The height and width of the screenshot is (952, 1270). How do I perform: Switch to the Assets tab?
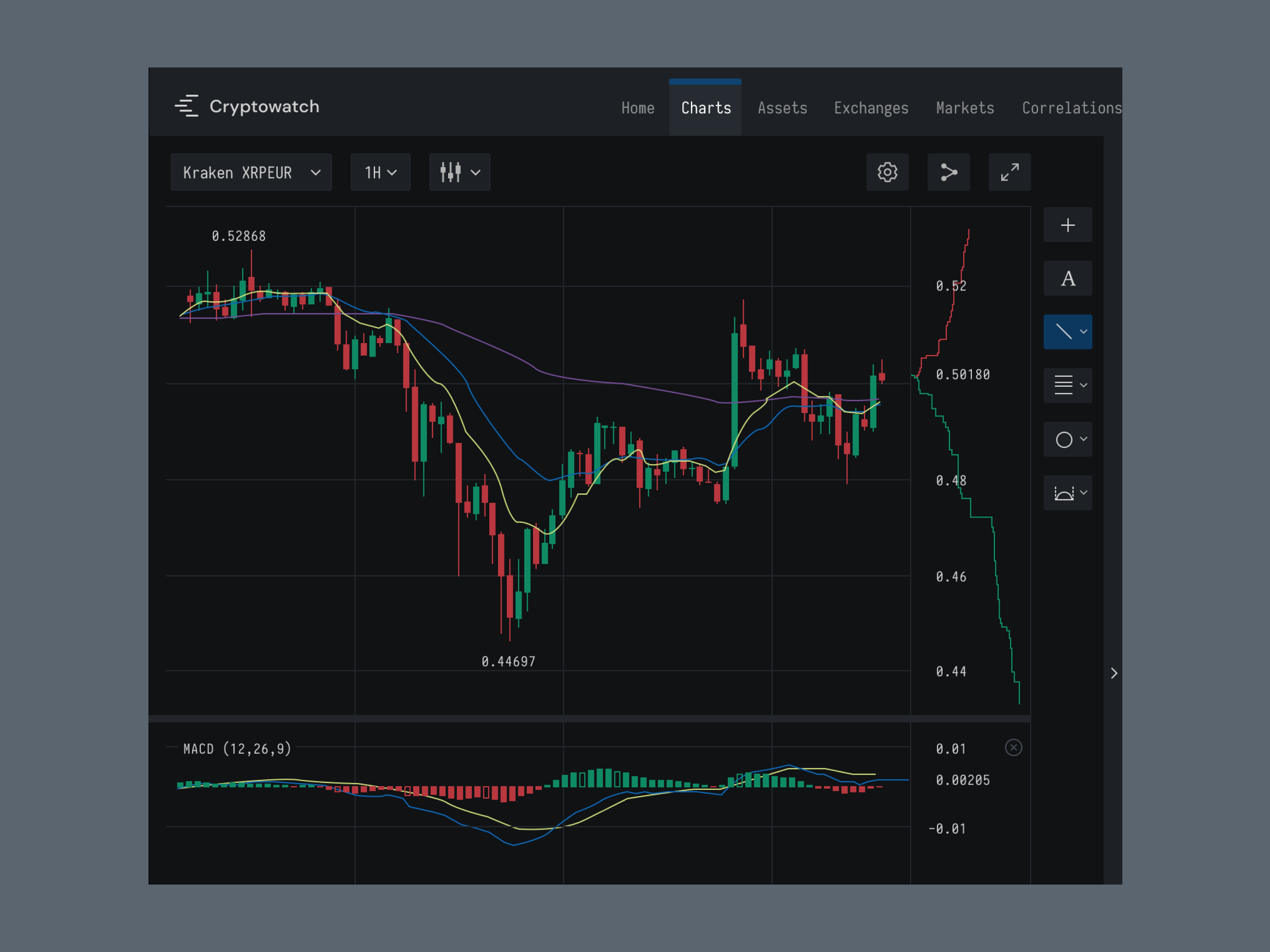point(782,108)
